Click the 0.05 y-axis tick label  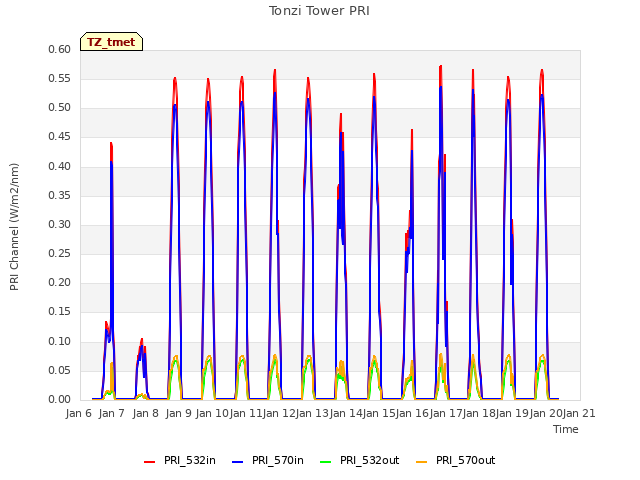(60, 371)
